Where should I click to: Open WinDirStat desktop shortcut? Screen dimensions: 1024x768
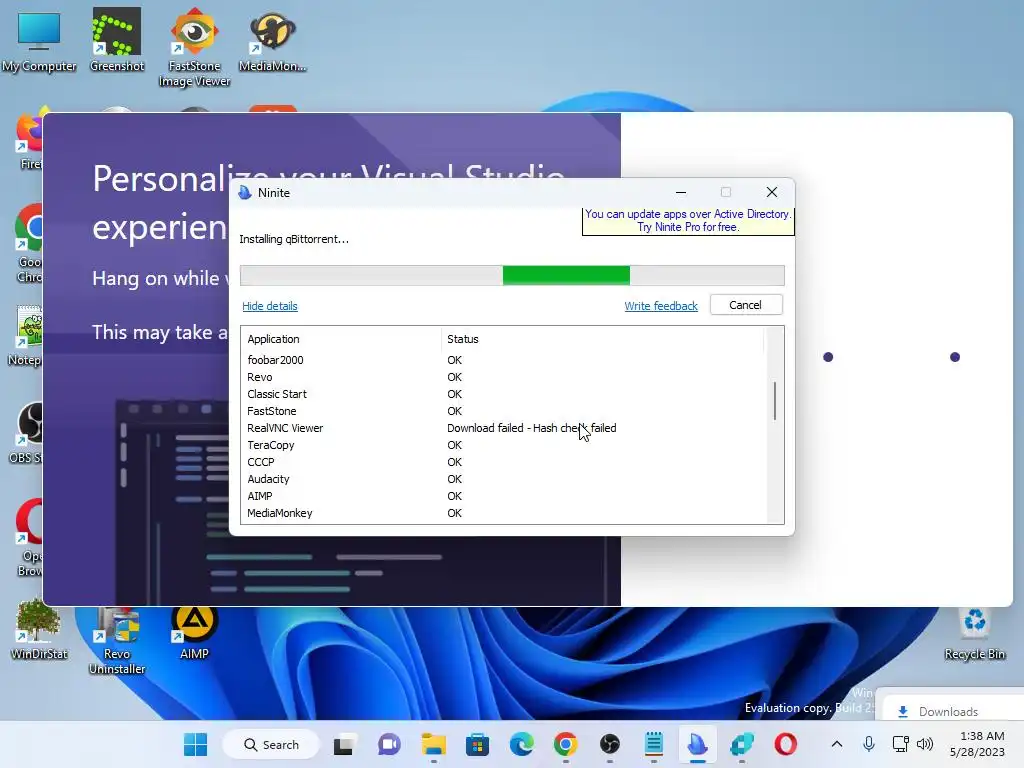[x=39, y=630]
